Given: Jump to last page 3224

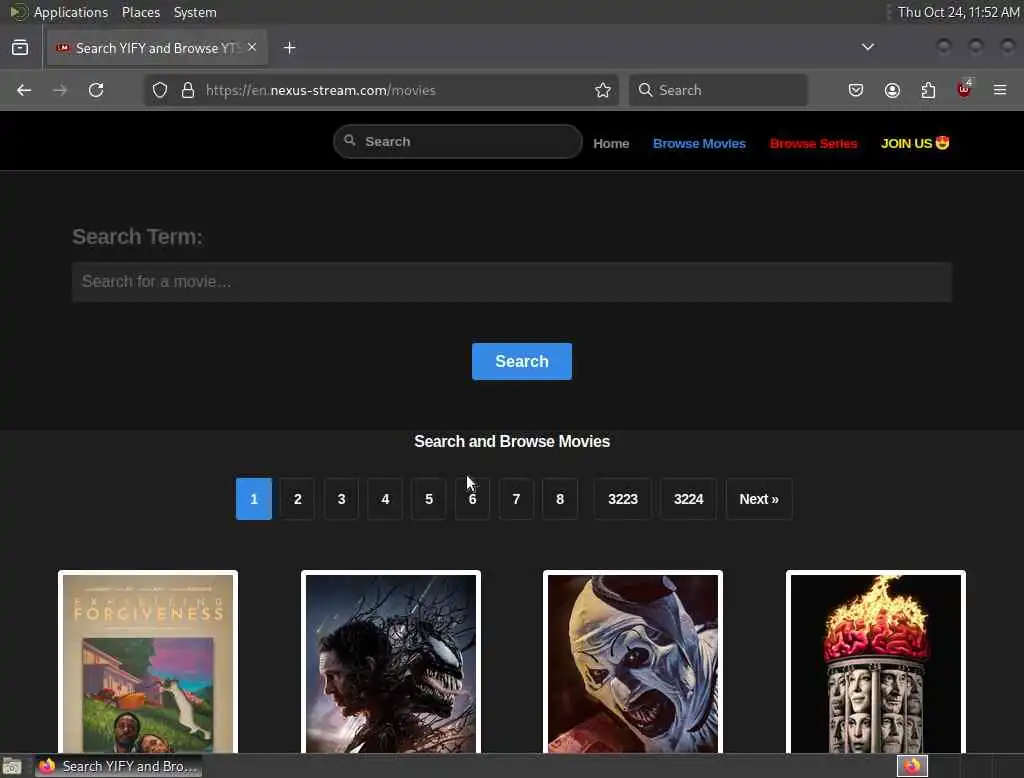Looking at the screenshot, I should [688, 499].
